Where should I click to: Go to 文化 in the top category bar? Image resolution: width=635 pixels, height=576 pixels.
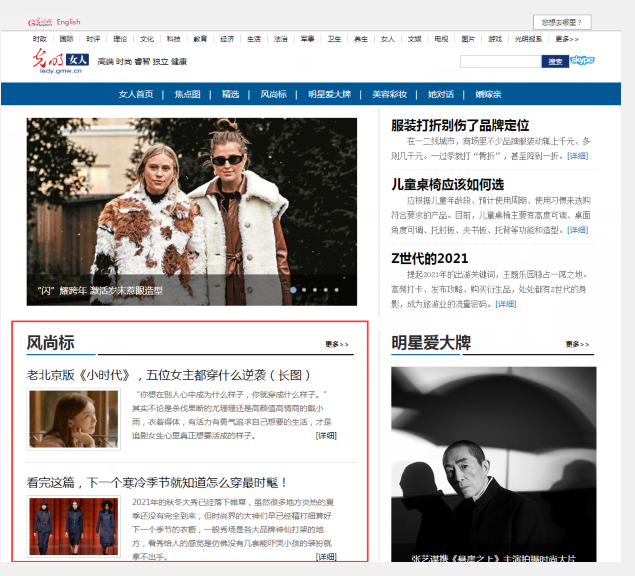click(x=147, y=39)
